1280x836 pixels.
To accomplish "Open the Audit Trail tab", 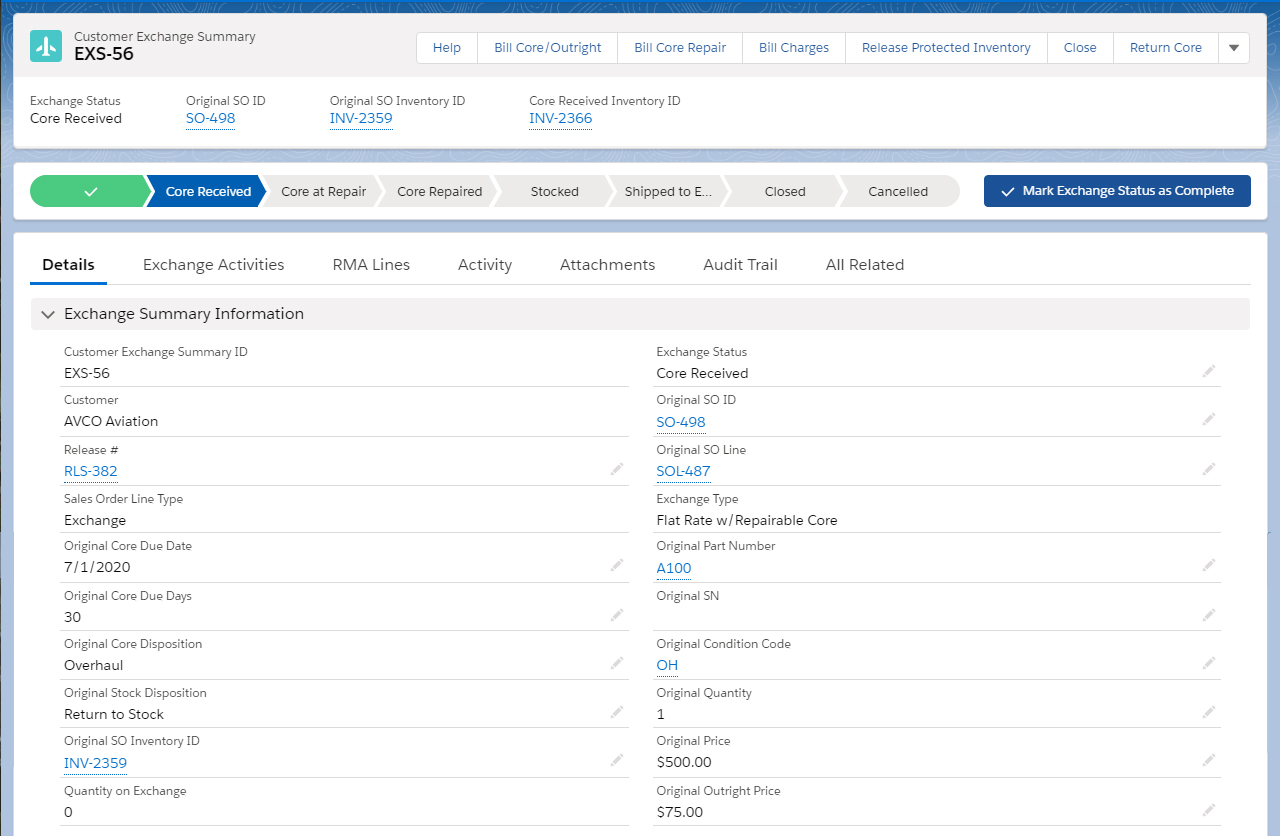I will [x=740, y=264].
